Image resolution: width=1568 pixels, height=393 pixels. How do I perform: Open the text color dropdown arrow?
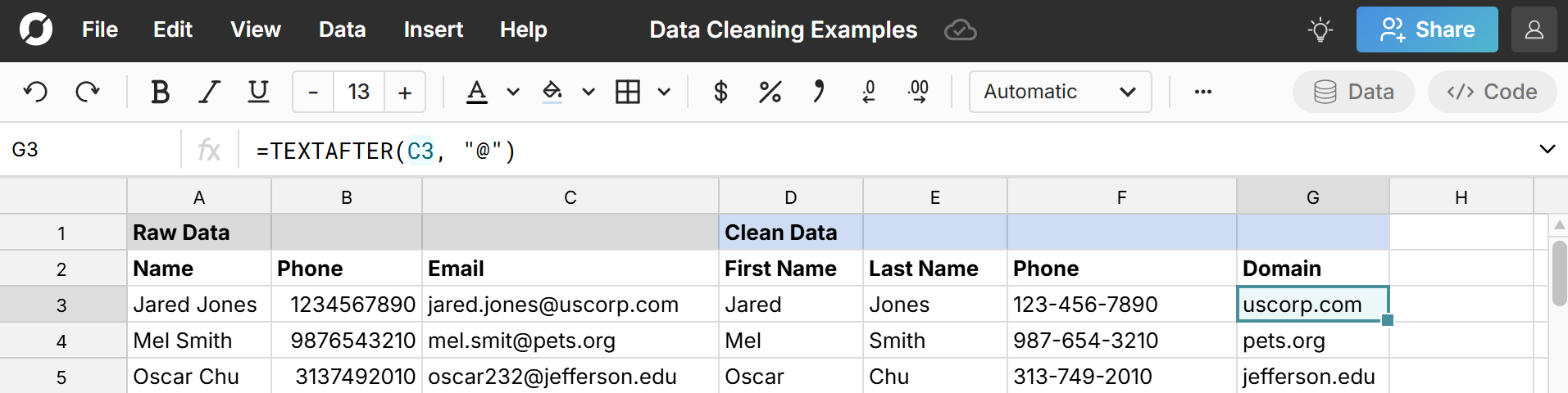pos(513,92)
